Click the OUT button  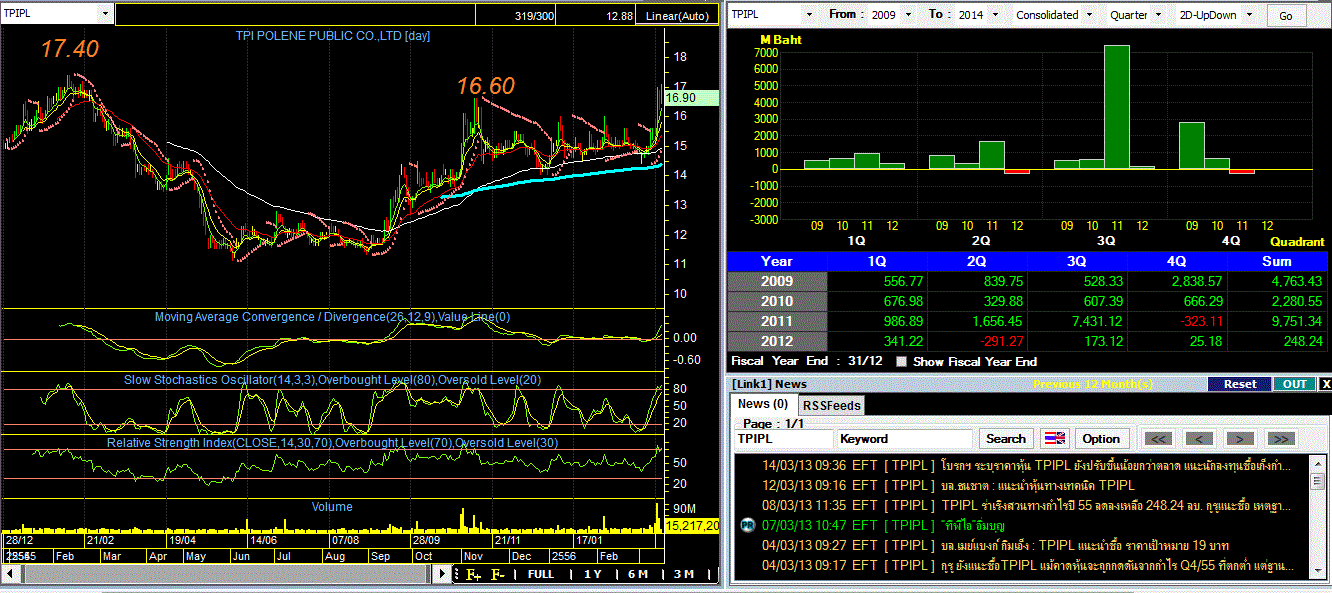1295,384
